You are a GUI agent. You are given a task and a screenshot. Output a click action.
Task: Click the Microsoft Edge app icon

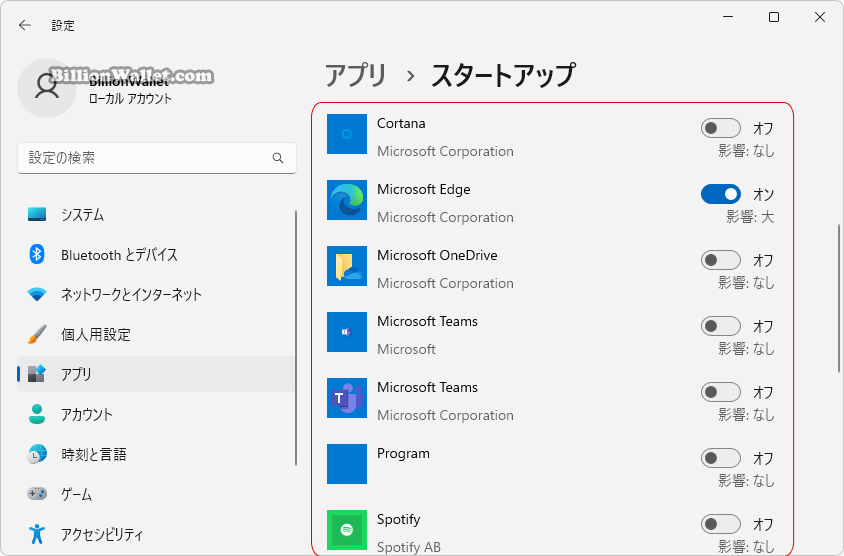(x=347, y=200)
